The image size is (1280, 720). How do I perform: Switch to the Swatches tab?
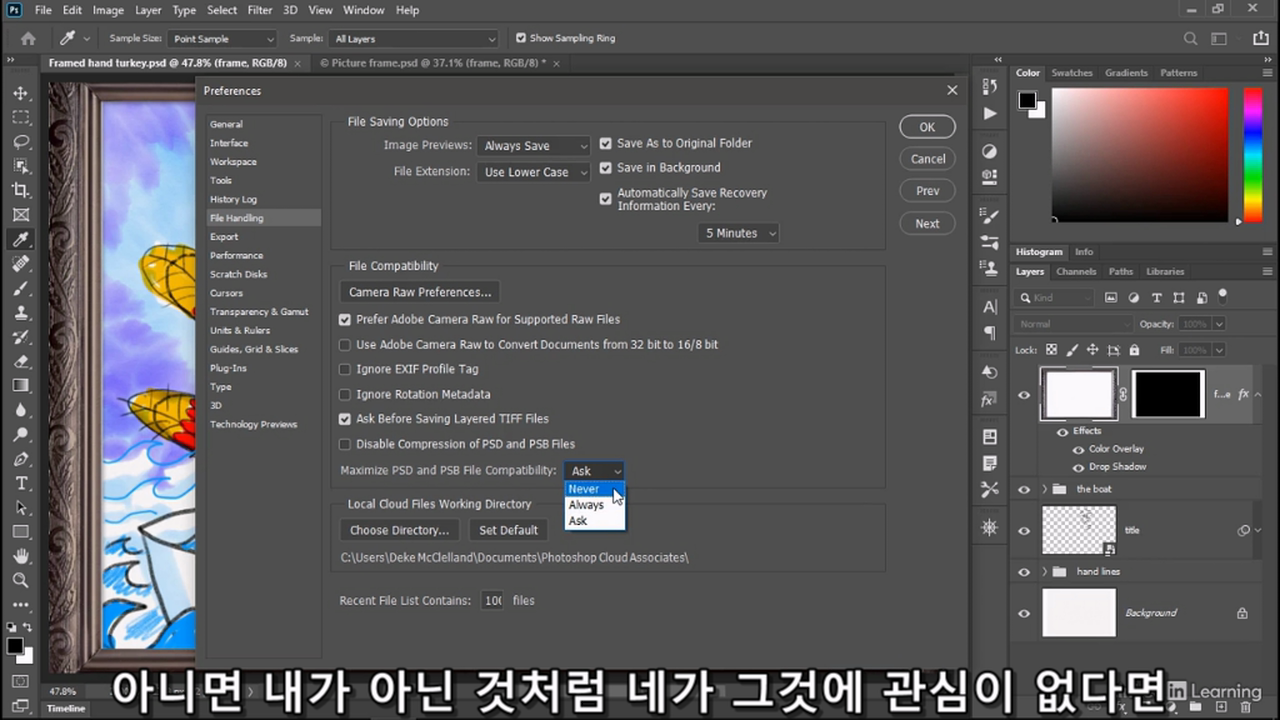pyautogui.click(x=1072, y=73)
